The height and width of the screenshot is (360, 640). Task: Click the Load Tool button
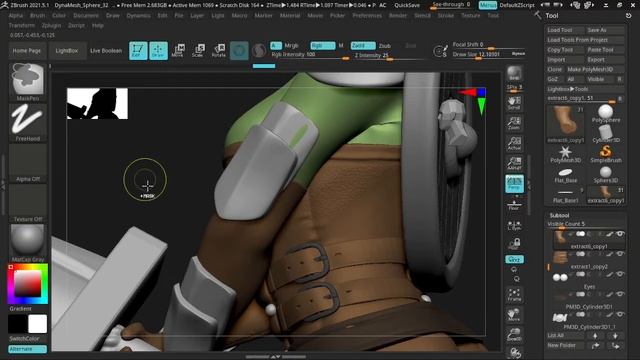[565, 30]
